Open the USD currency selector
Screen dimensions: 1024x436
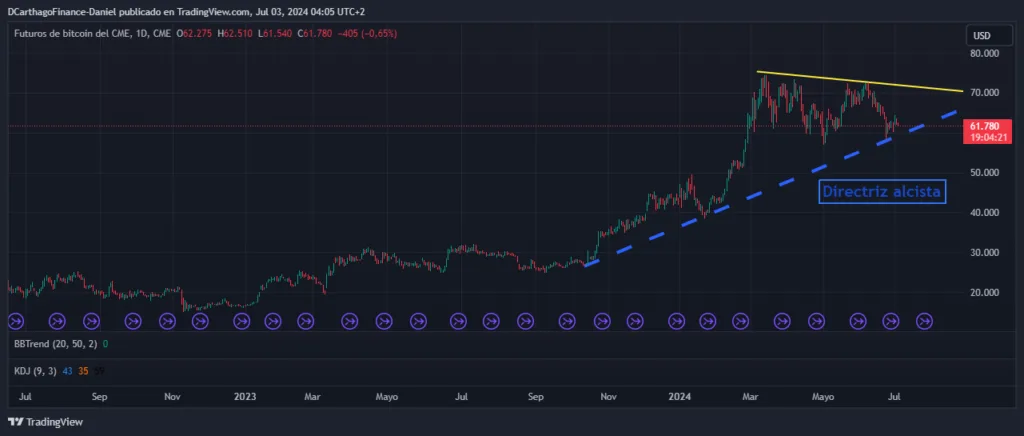[989, 35]
